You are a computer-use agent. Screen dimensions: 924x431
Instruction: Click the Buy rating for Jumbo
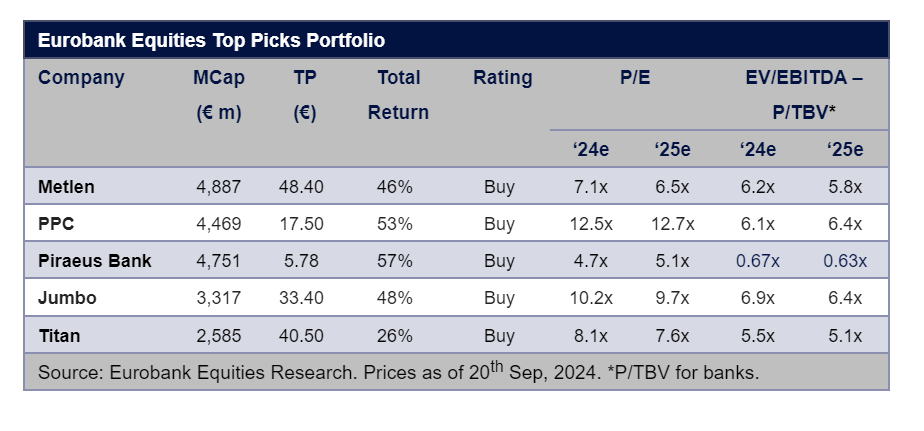499,298
